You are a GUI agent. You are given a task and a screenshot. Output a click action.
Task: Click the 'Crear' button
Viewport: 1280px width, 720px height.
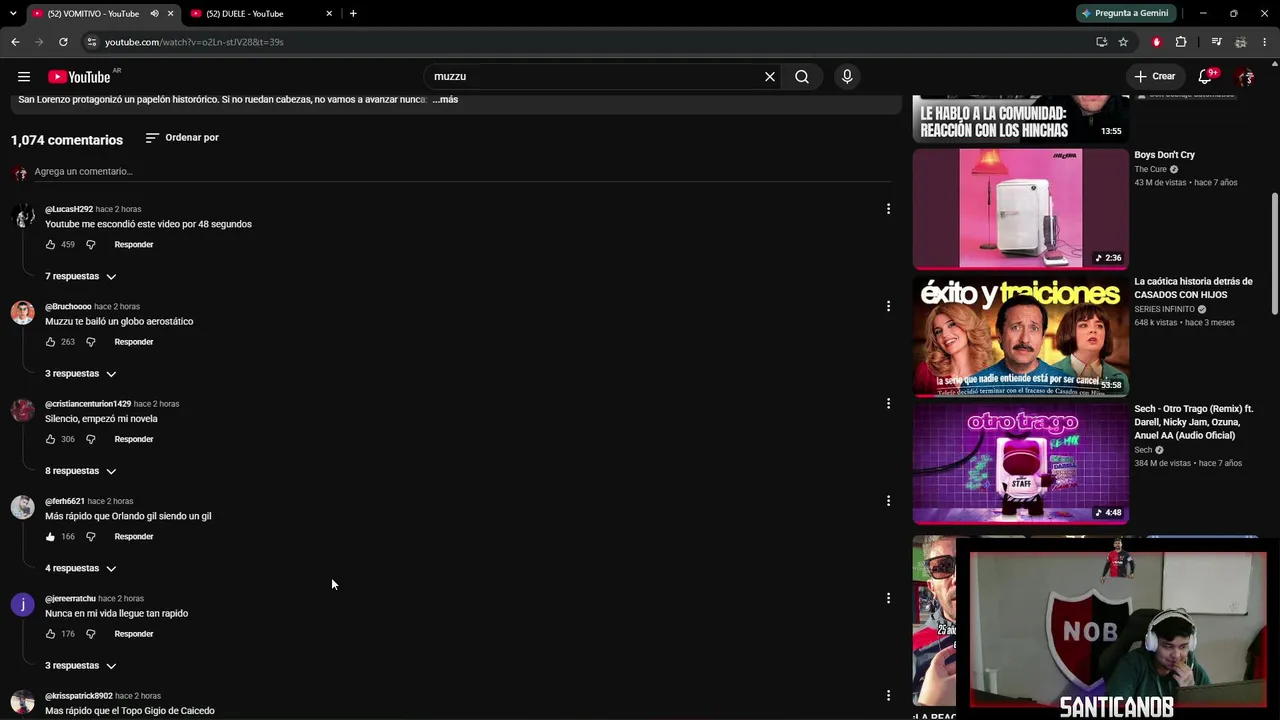coord(1154,77)
